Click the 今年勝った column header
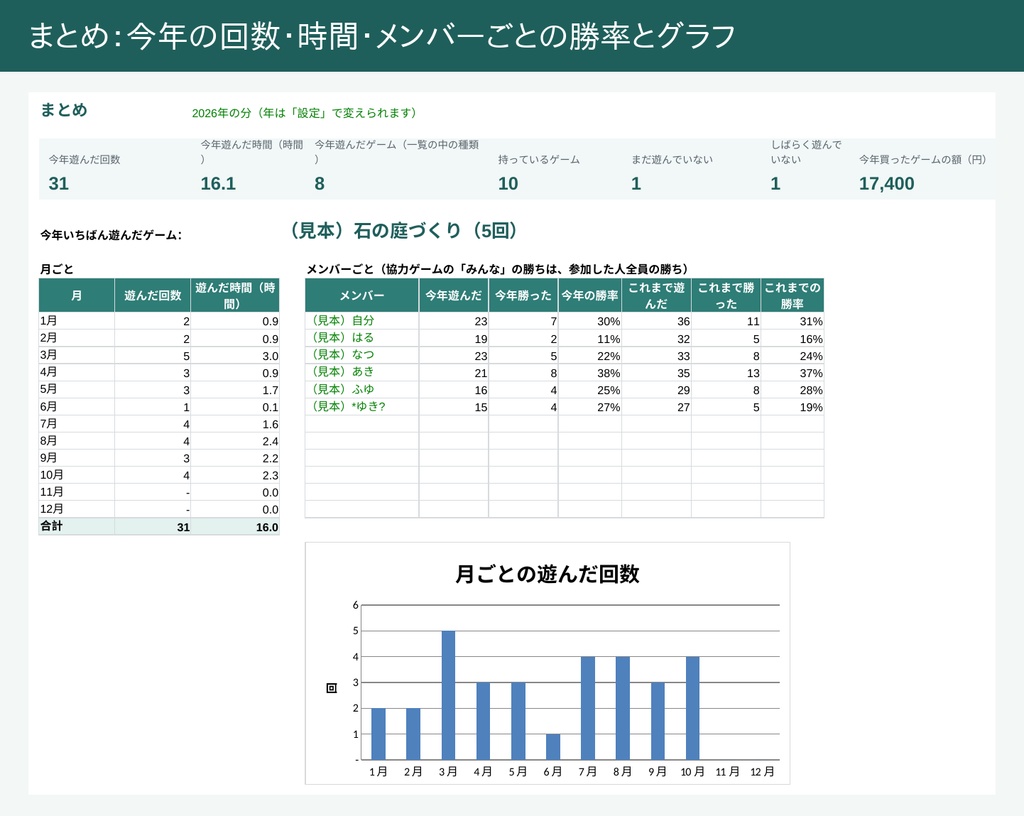The width and height of the screenshot is (1024, 816). point(523,295)
